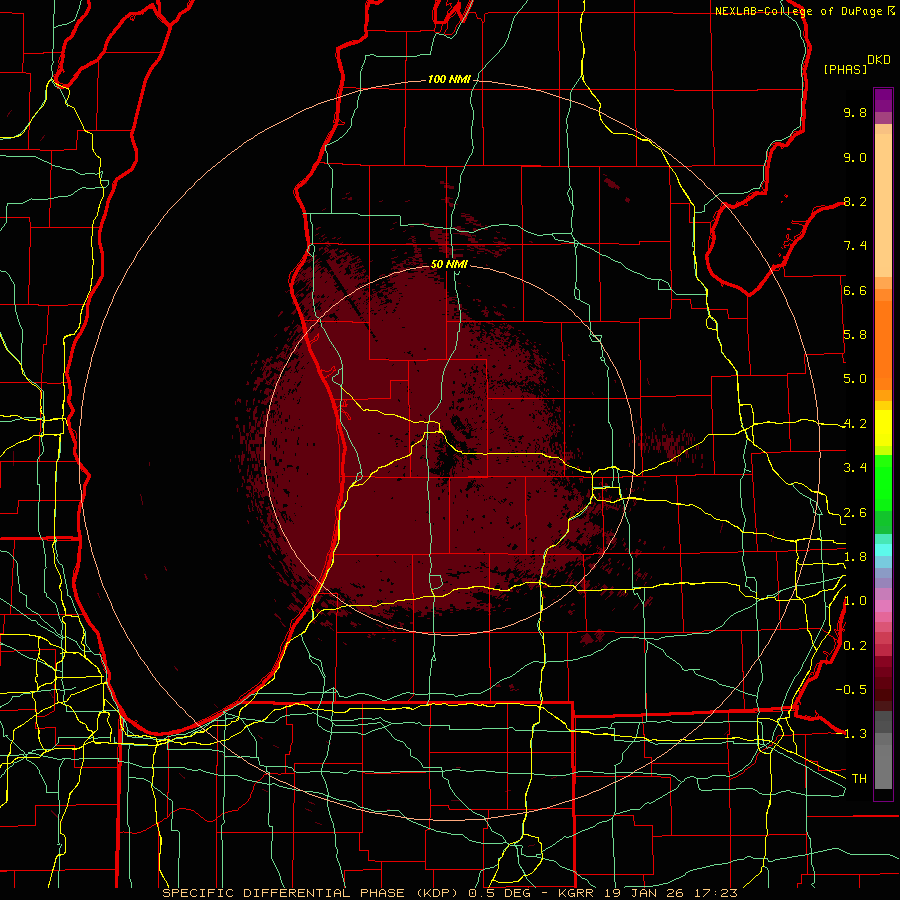This screenshot has height=900, width=900.
Task: Pick the gray band at the color bar's bottom
Action: (x=883, y=763)
